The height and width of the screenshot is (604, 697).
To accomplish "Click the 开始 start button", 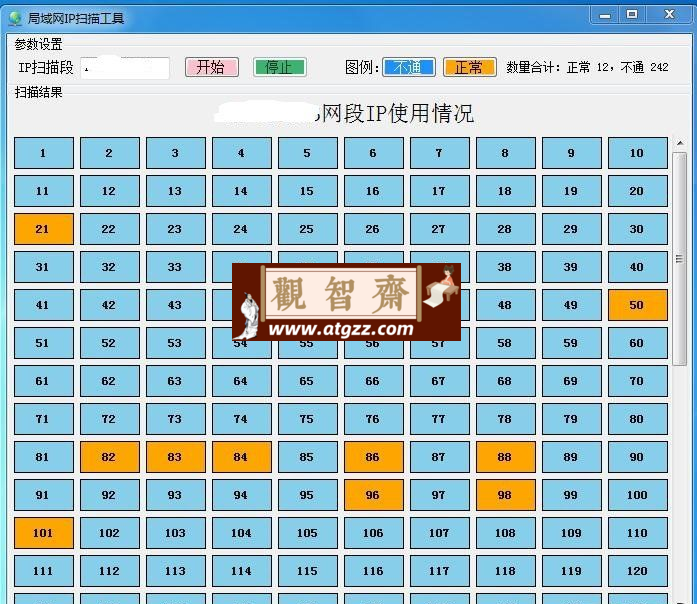I will pyautogui.click(x=212, y=67).
